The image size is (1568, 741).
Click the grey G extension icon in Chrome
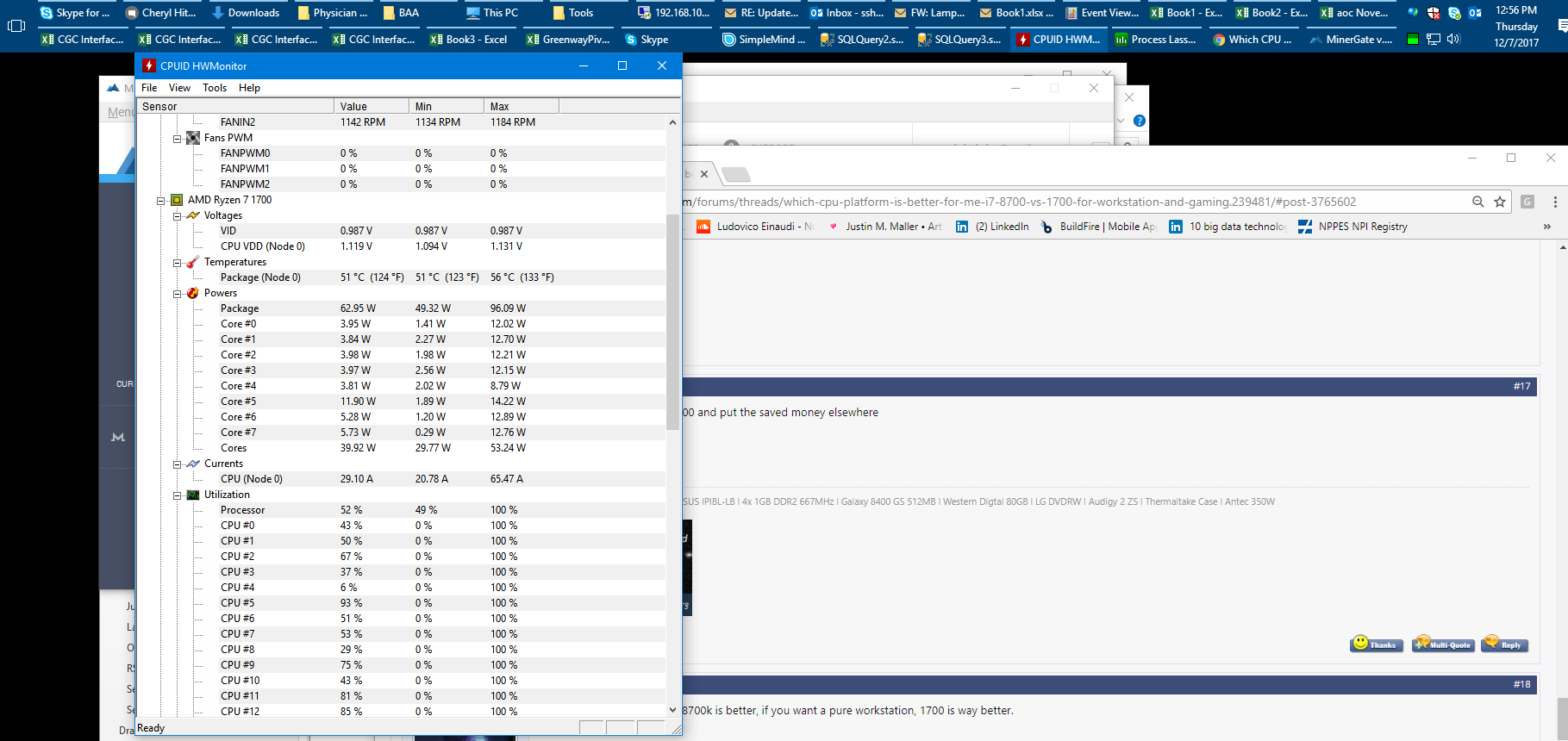point(1527,202)
